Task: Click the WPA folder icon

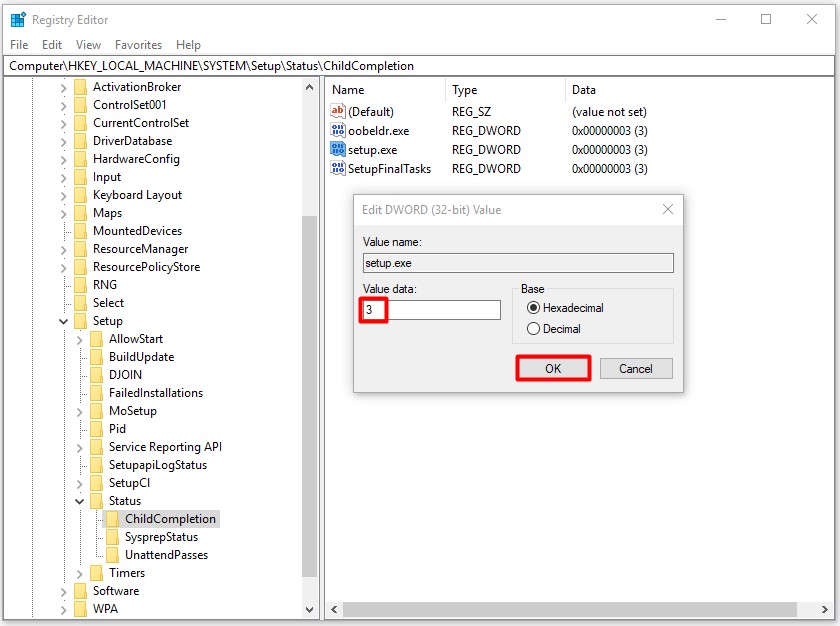Action: 80,609
